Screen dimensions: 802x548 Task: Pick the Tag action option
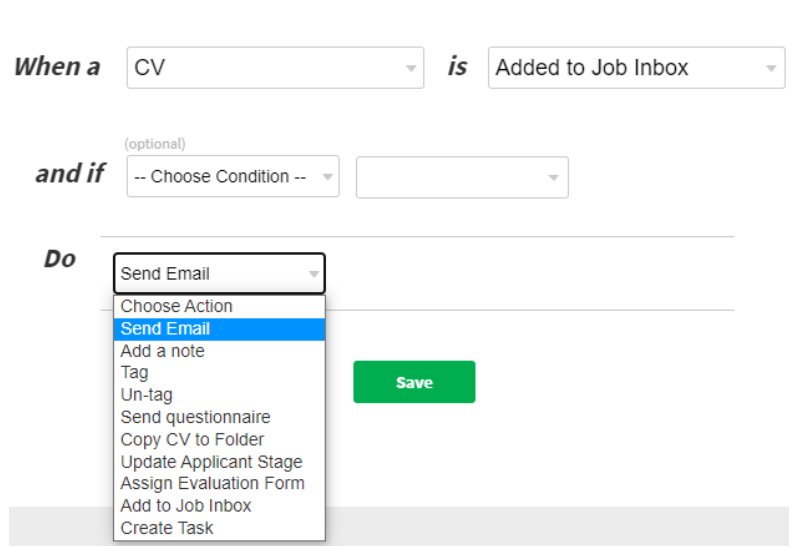tap(135, 373)
